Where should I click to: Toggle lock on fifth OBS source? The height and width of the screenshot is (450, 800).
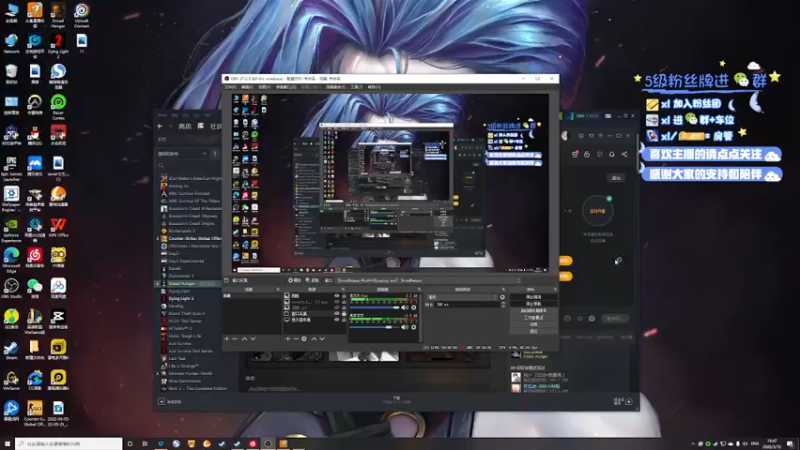pyautogui.click(x=344, y=320)
